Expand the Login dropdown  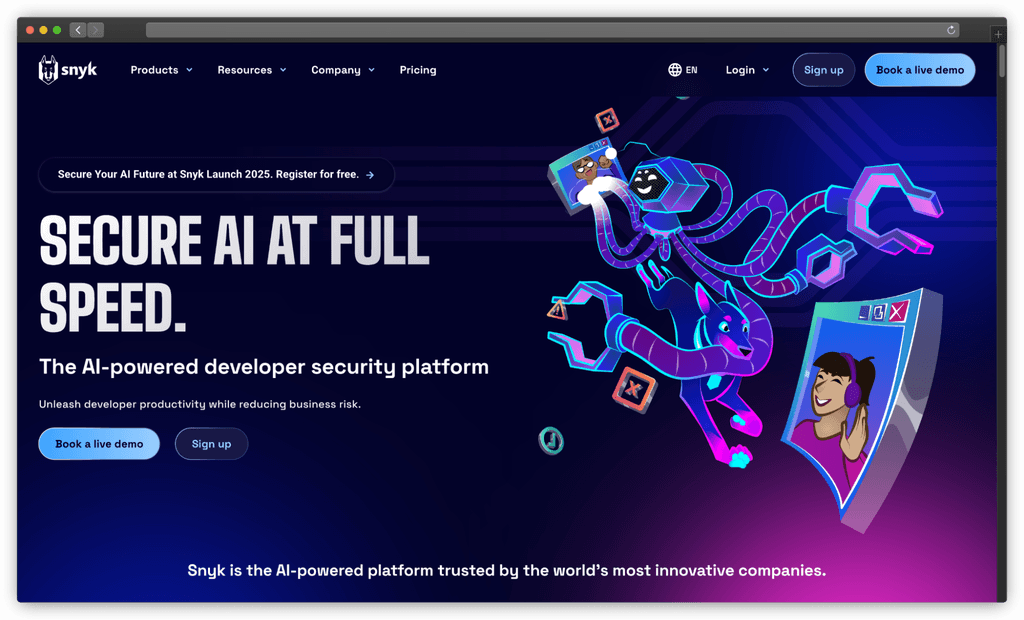tap(747, 70)
